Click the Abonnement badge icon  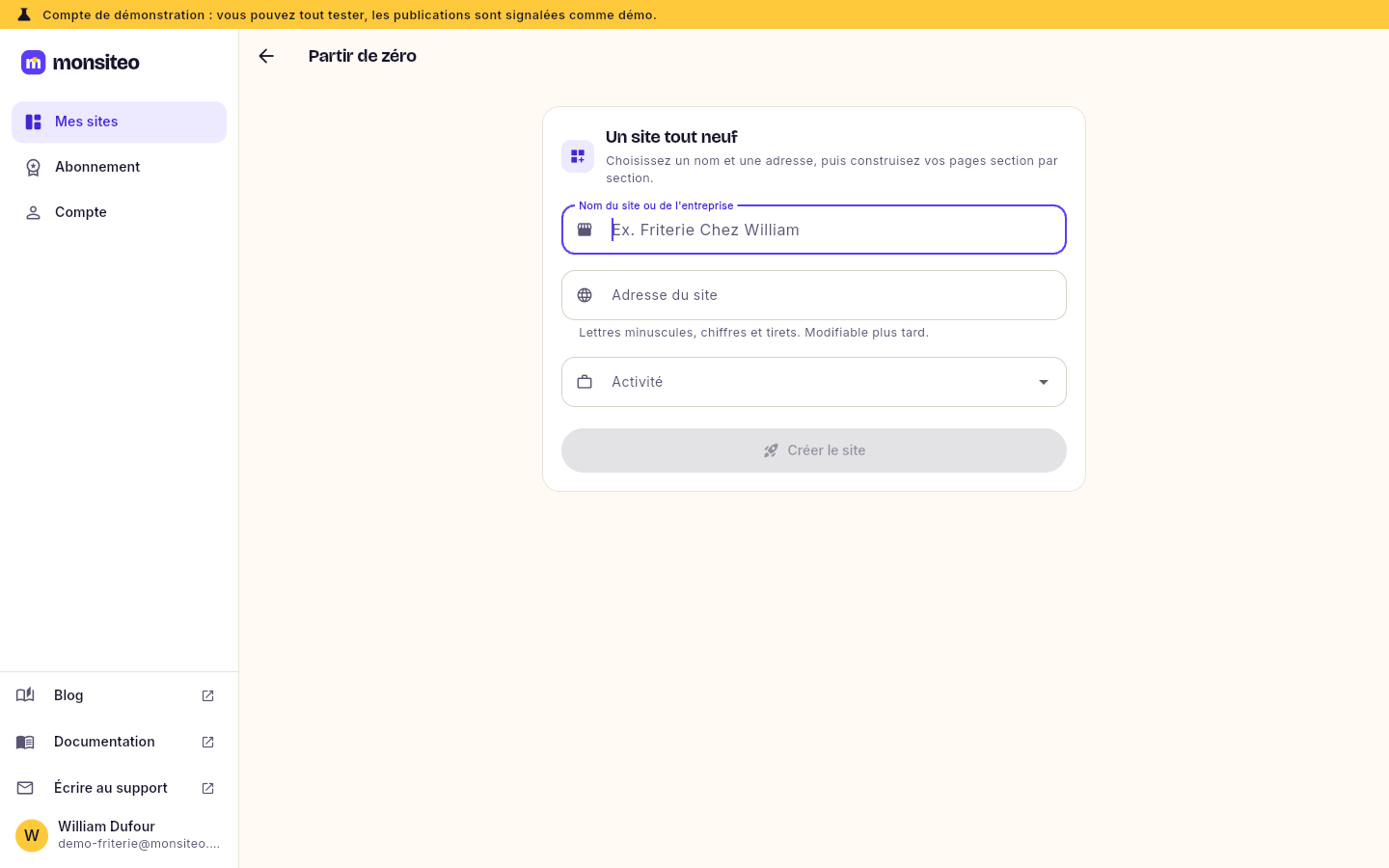[x=33, y=167]
